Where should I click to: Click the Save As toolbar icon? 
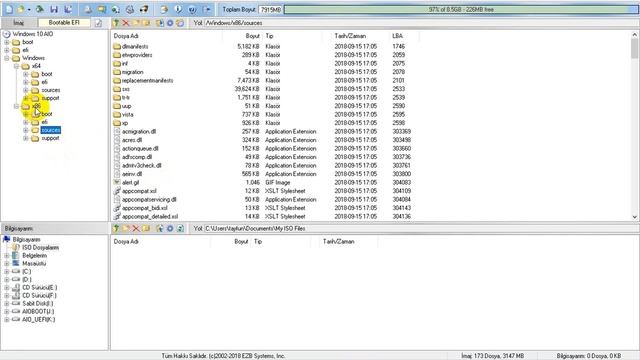point(68,9)
